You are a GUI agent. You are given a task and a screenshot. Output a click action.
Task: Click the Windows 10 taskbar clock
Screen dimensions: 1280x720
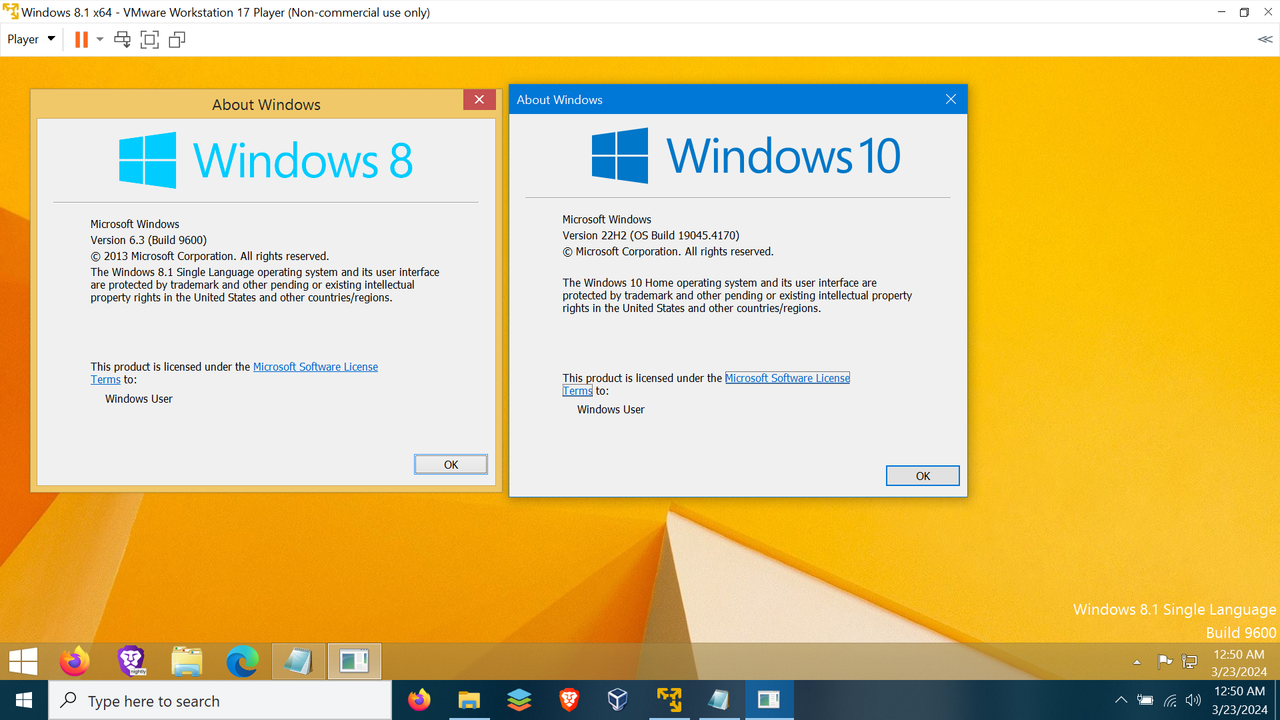coord(1239,700)
